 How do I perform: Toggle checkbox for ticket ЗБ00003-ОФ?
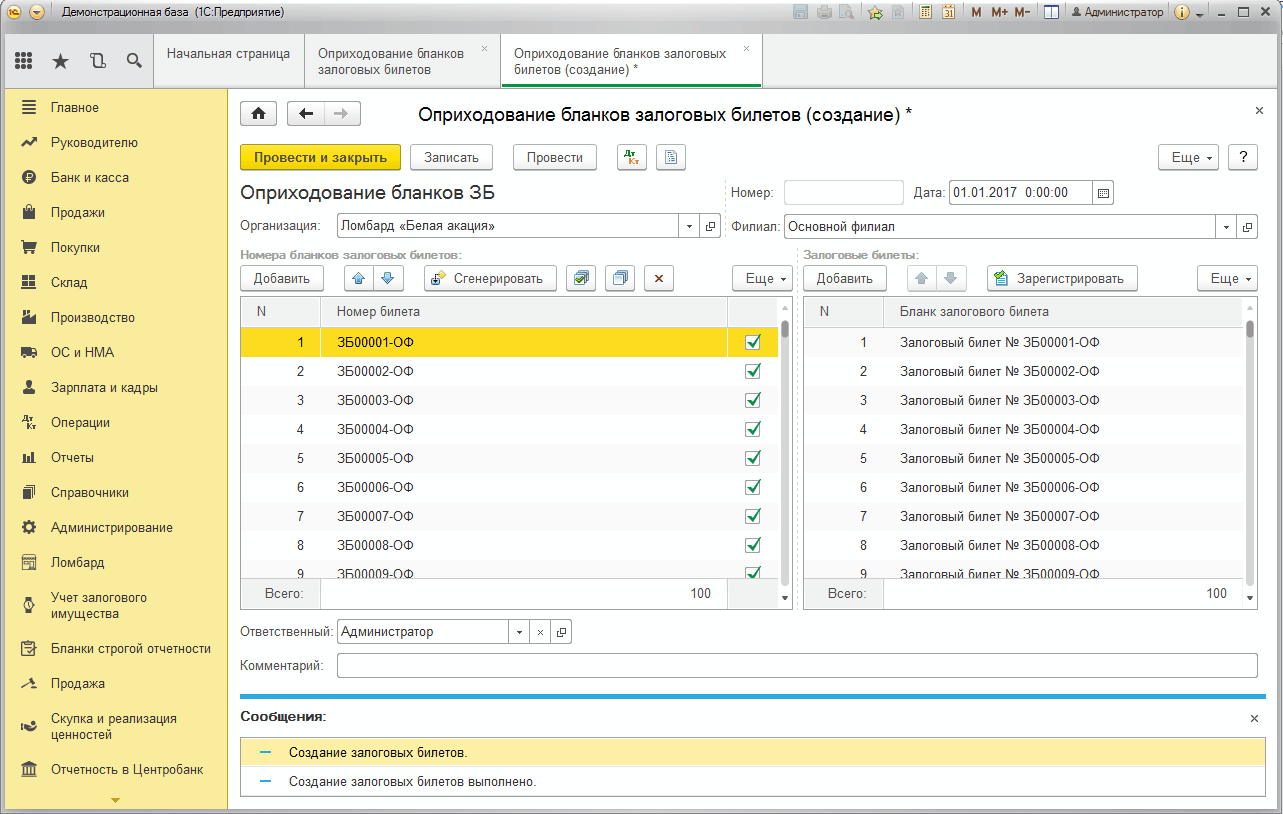[753, 400]
